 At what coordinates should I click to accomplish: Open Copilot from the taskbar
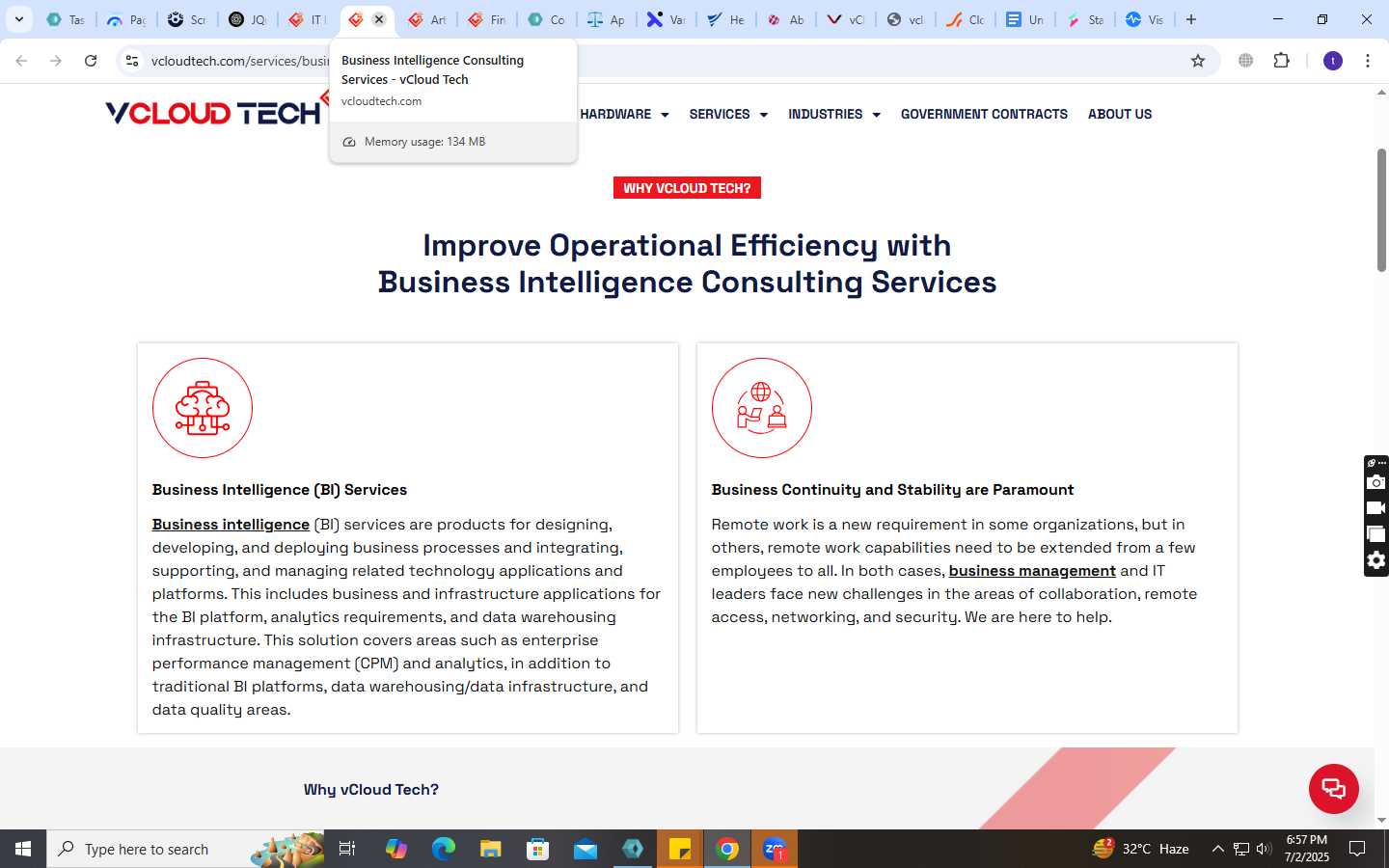(396, 849)
